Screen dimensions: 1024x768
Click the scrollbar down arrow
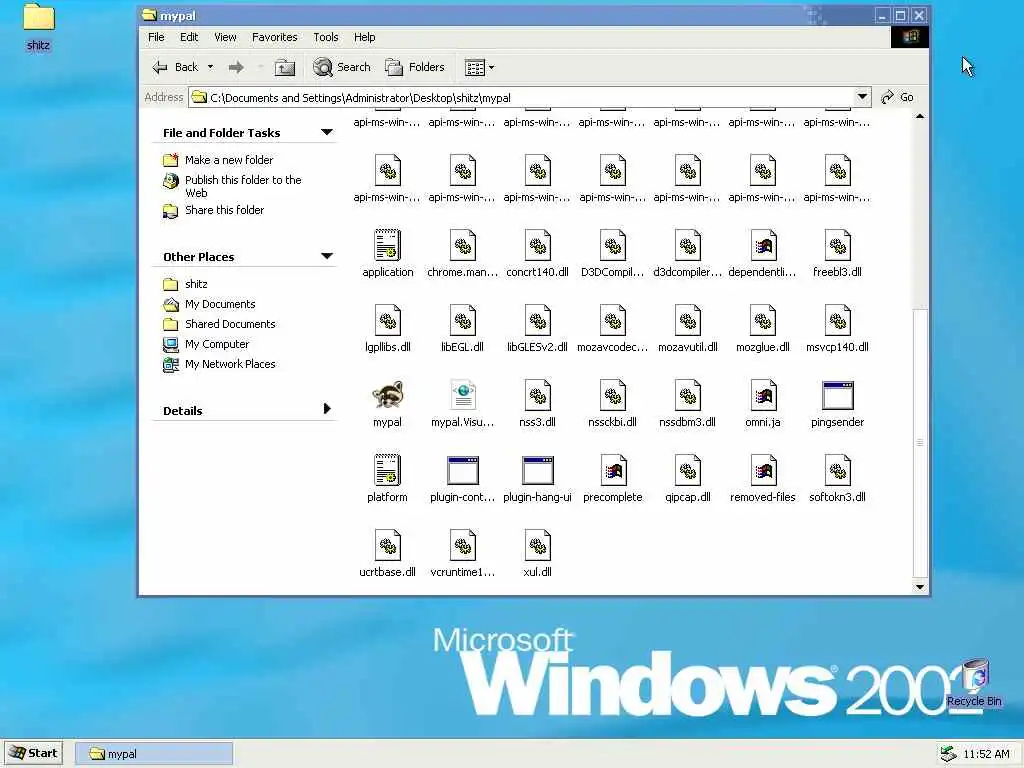[x=920, y=586]
